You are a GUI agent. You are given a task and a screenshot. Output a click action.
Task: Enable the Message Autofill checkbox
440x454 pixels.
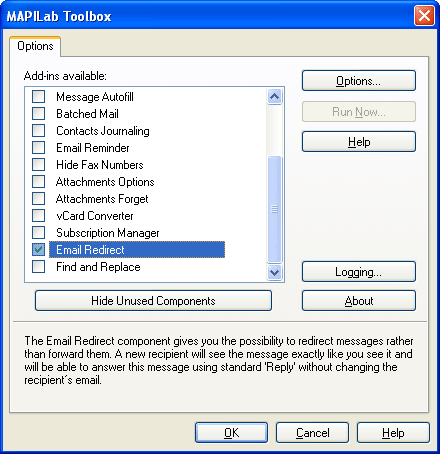click(x=38, y=97)
